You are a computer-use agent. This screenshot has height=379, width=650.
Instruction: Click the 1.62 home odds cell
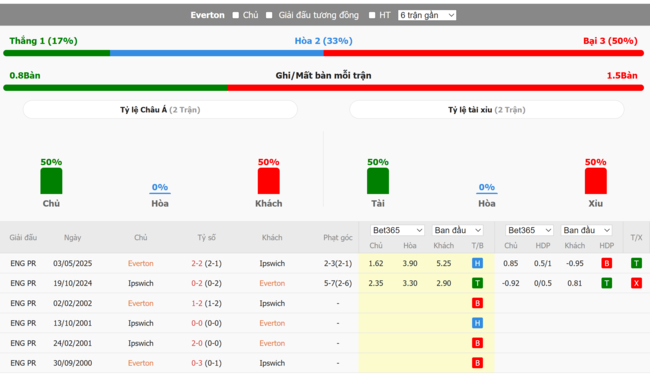376,263
